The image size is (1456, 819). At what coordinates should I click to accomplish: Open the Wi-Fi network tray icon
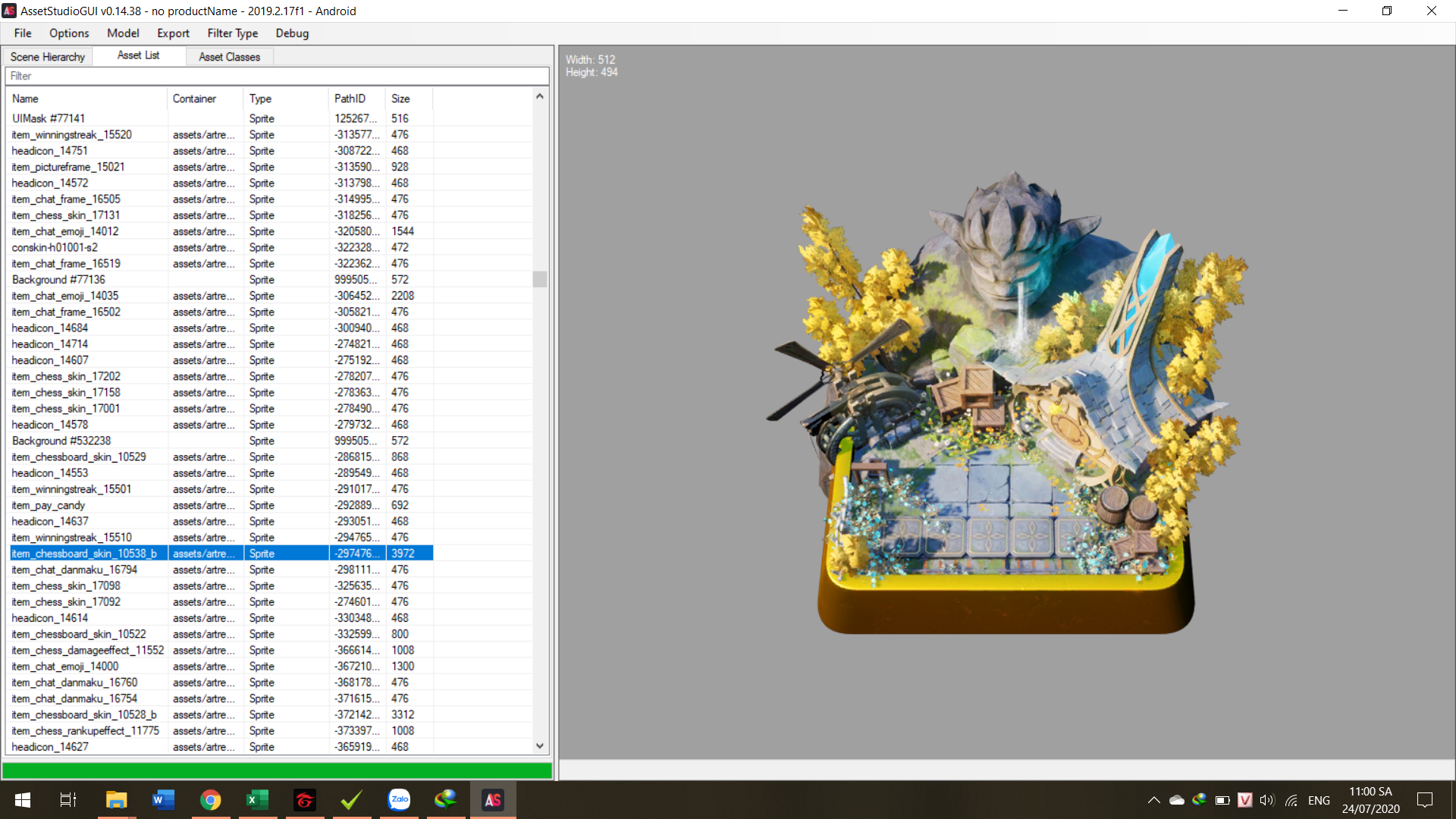(x=1291, y=800)
